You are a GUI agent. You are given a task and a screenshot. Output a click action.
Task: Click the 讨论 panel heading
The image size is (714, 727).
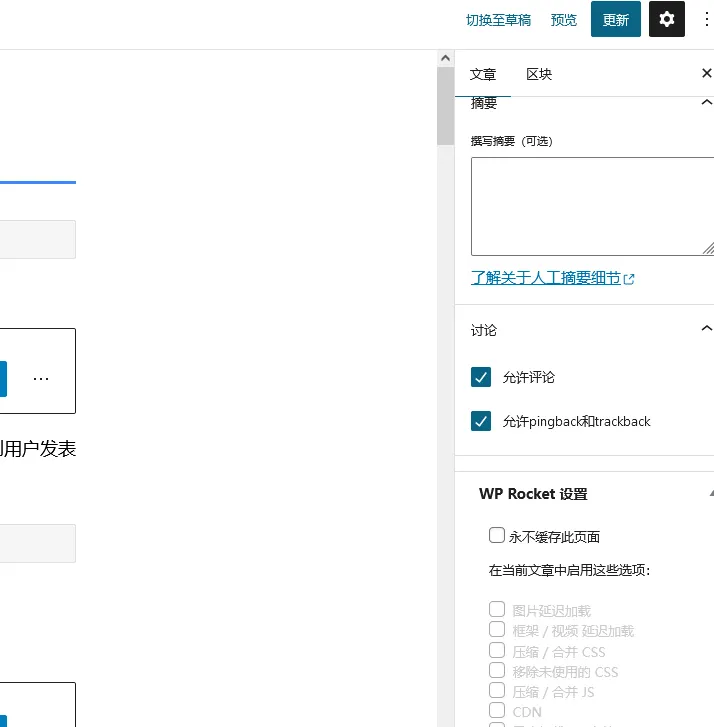point(484,331)
